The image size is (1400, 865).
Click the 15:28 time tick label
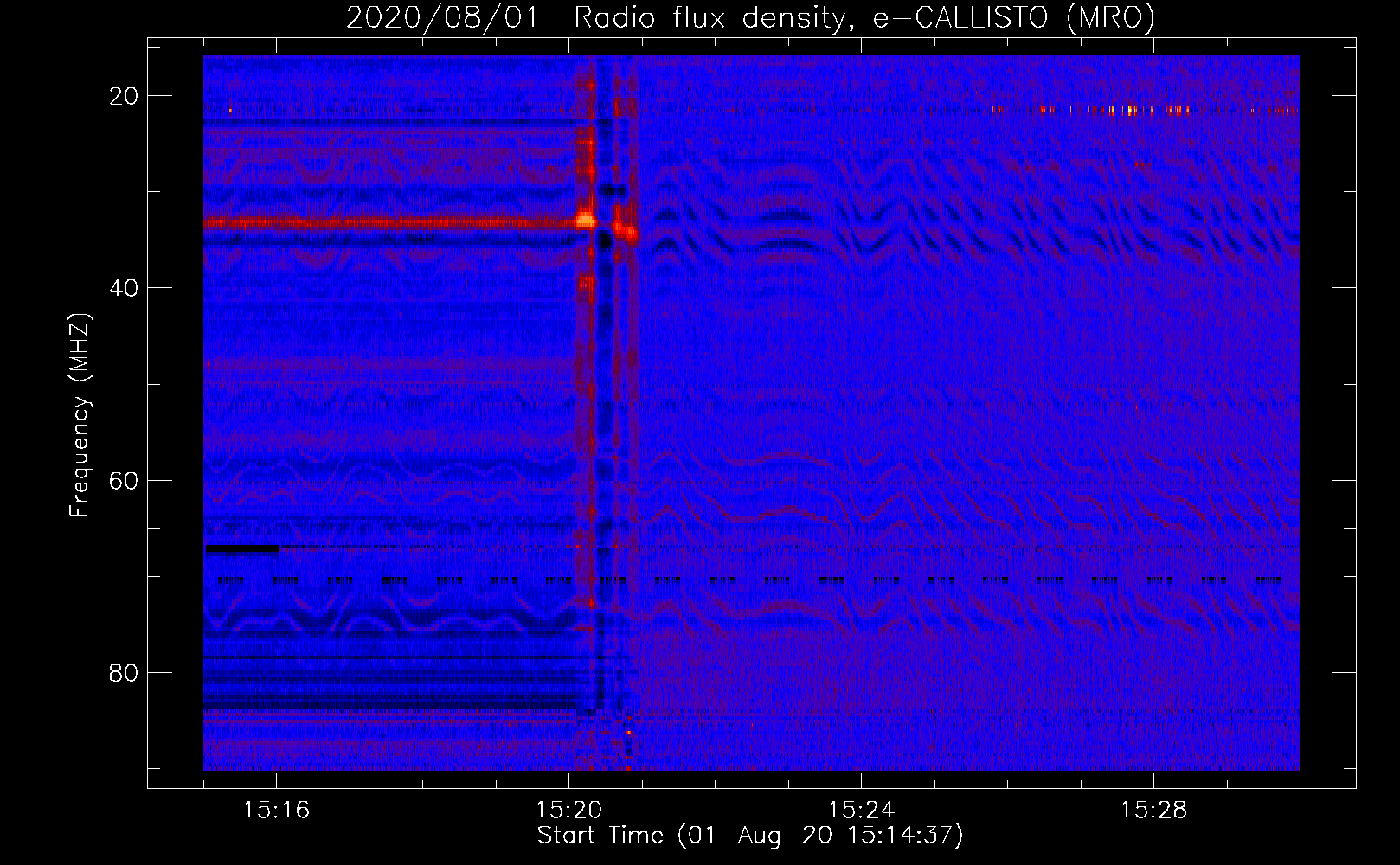[1153, 810]
